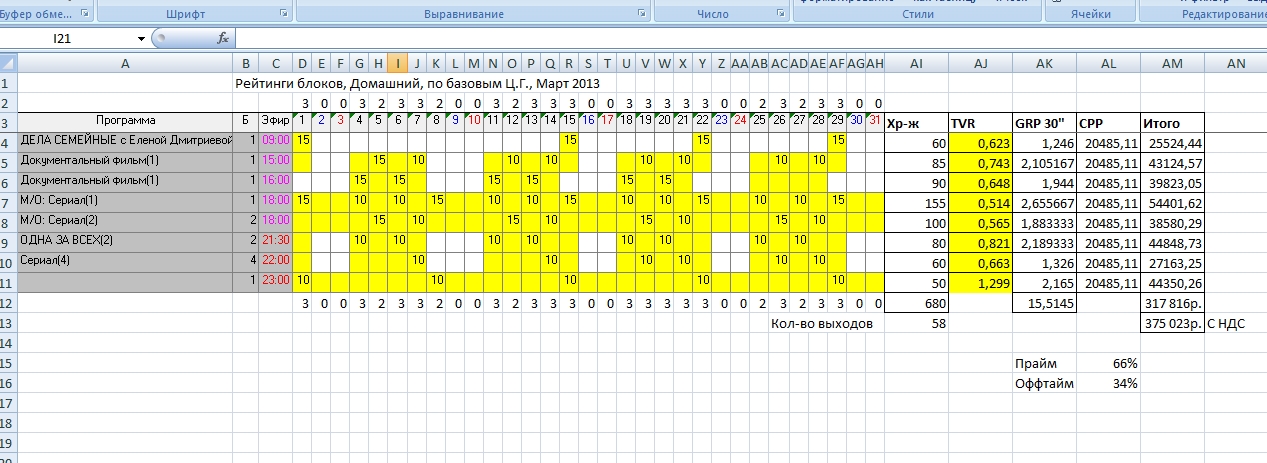The height and width of the screenshot is (463, 1267).
Task: Select the 34% offtime share cell
Action: click(x=1108, y=383)
